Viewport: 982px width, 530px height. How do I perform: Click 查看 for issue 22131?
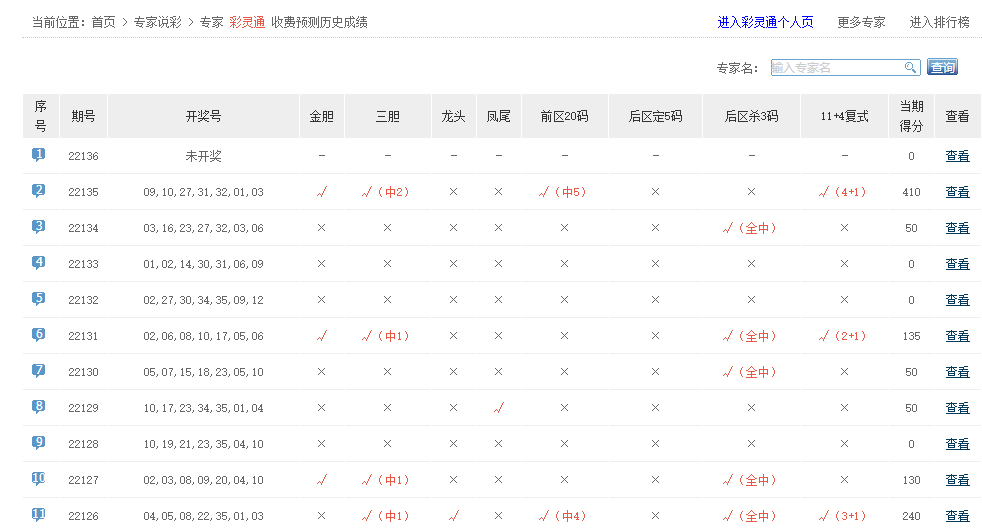point(957,336)
